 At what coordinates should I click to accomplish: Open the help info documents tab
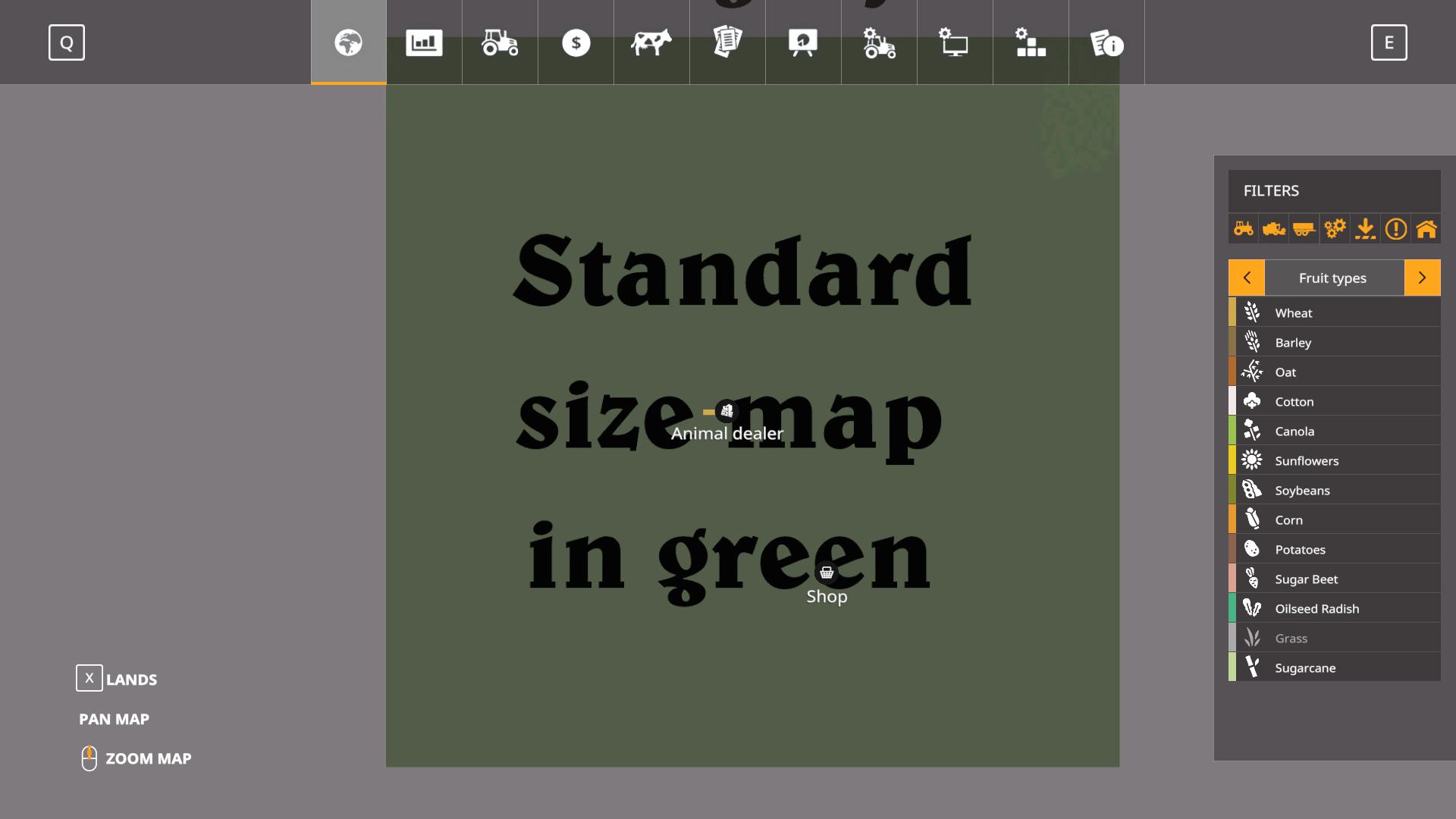(1107, 42)
